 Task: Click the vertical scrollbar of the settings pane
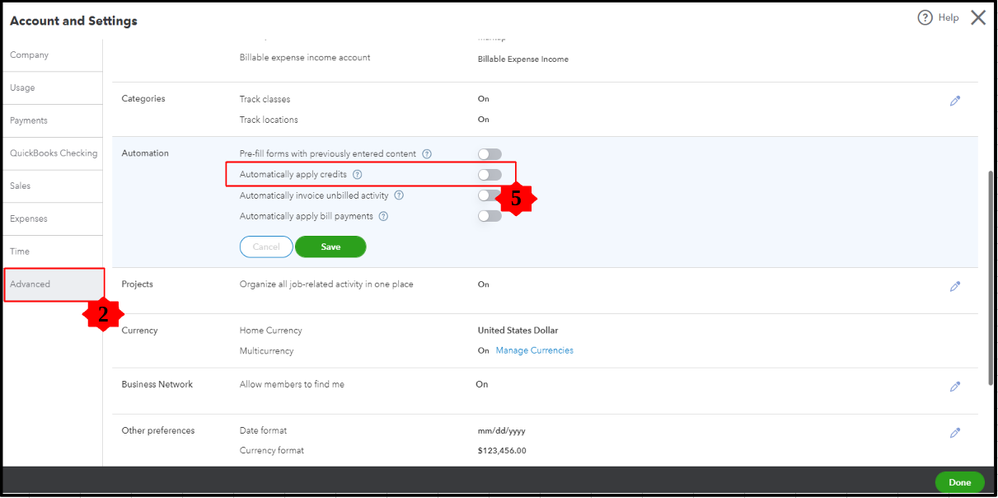pos(990,277)
